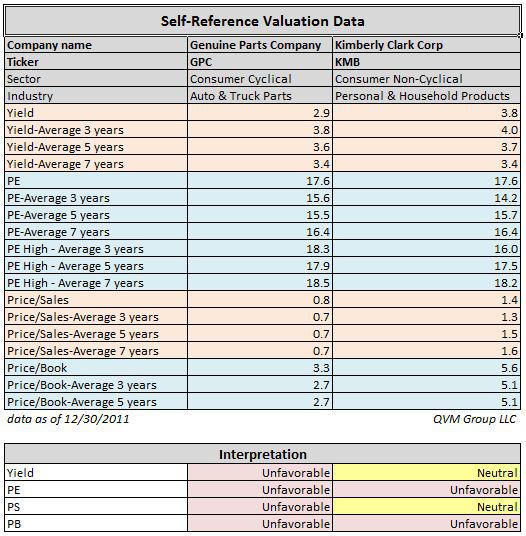Click the GPC Unfavorable cell for PE

pos(260,490)
